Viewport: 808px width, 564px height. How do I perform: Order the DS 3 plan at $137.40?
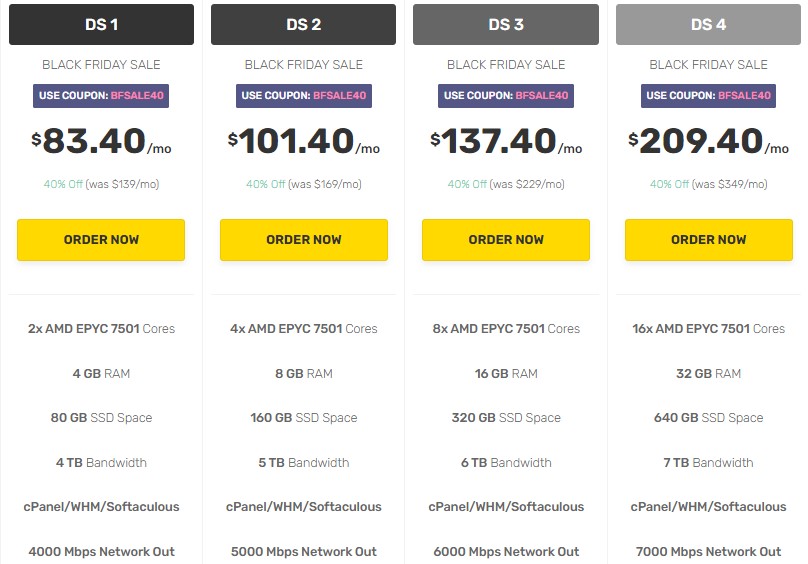pos(506,240)
